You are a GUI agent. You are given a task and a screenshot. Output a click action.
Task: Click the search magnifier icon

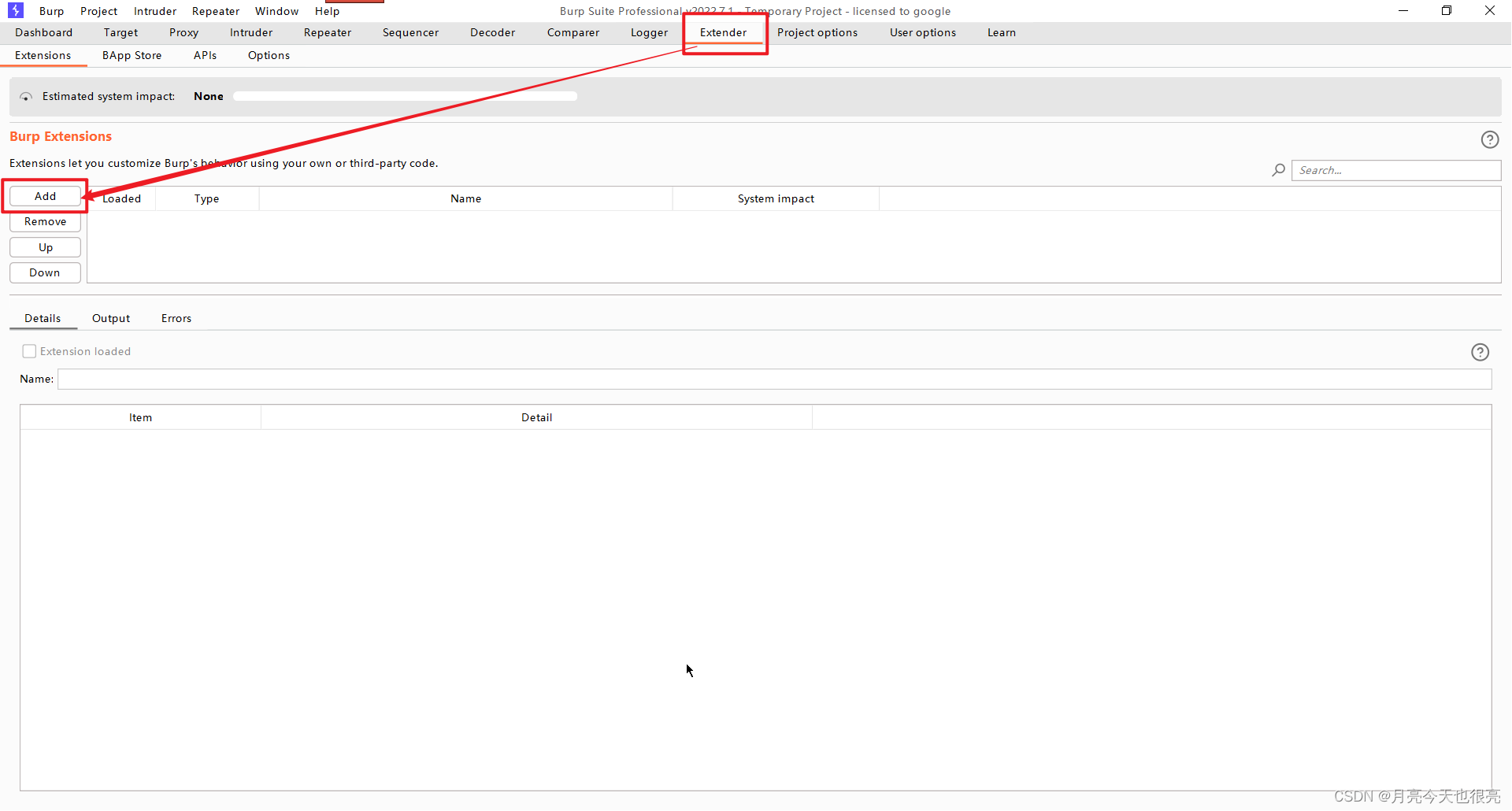tap(1278, 170)
